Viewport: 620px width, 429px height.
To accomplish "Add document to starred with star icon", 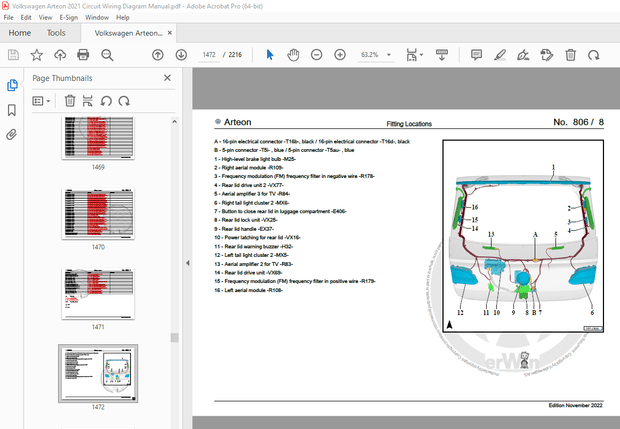I will 37,55.
